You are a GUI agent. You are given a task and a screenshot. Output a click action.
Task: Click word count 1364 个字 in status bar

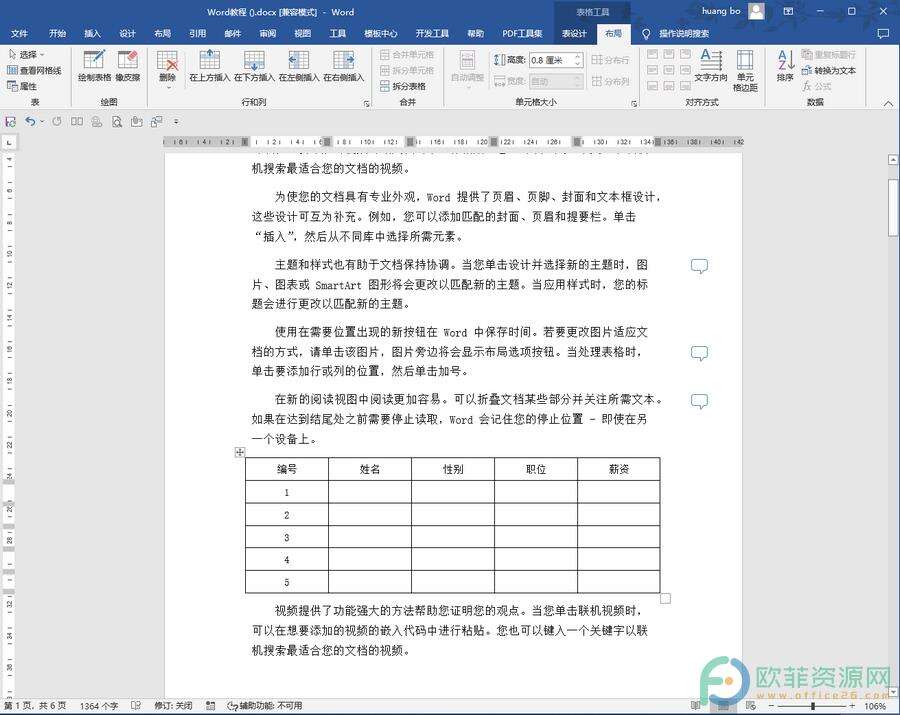coord(99,705)
